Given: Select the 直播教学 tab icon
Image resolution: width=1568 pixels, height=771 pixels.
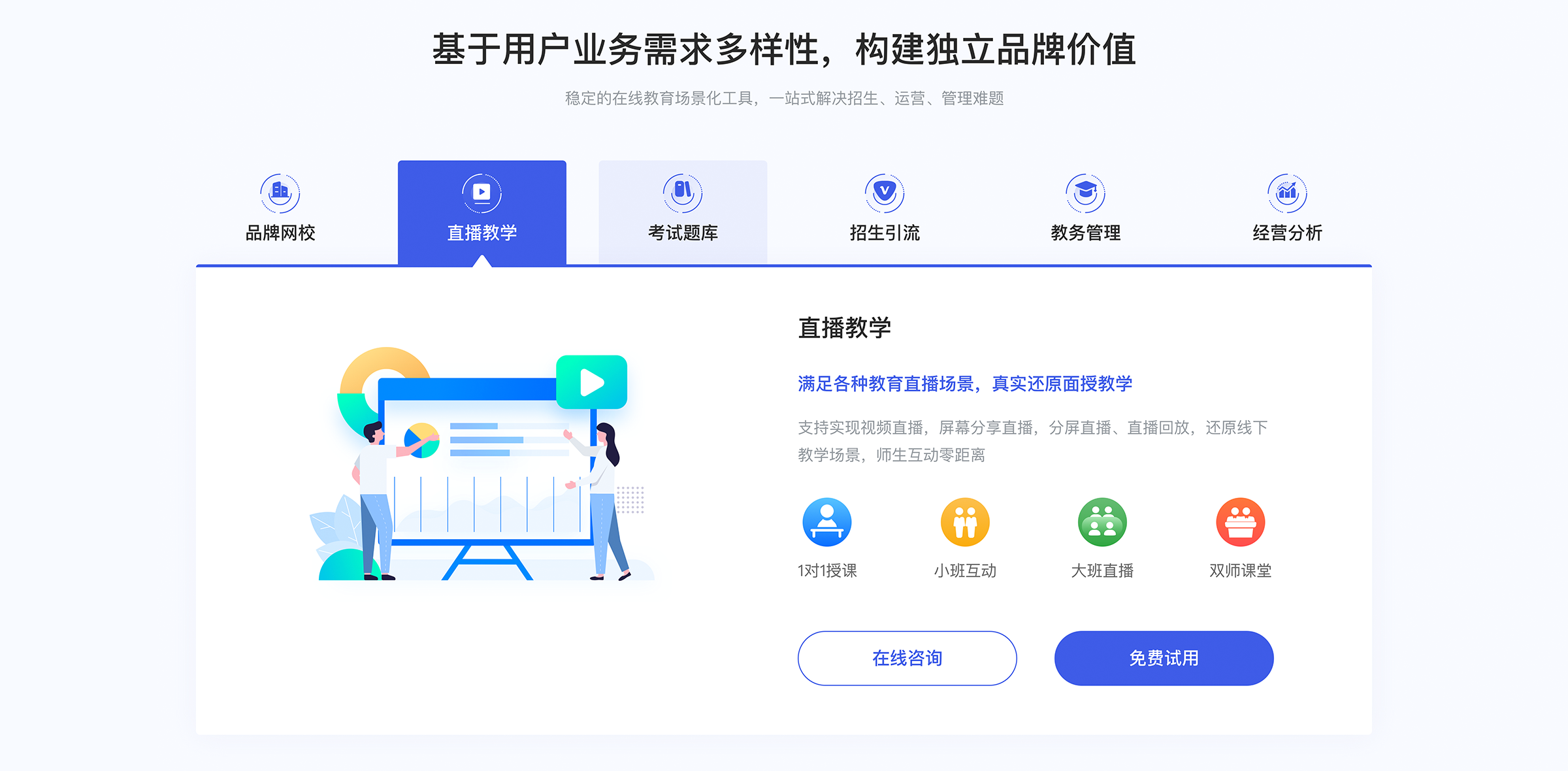Looking at the screenshot, I should coord(482,191).
